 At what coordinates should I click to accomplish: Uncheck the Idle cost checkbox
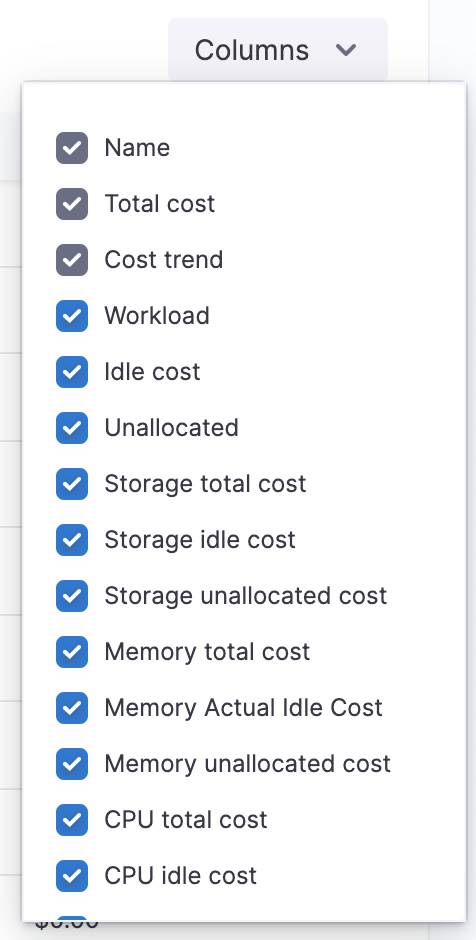click(72, 372)
